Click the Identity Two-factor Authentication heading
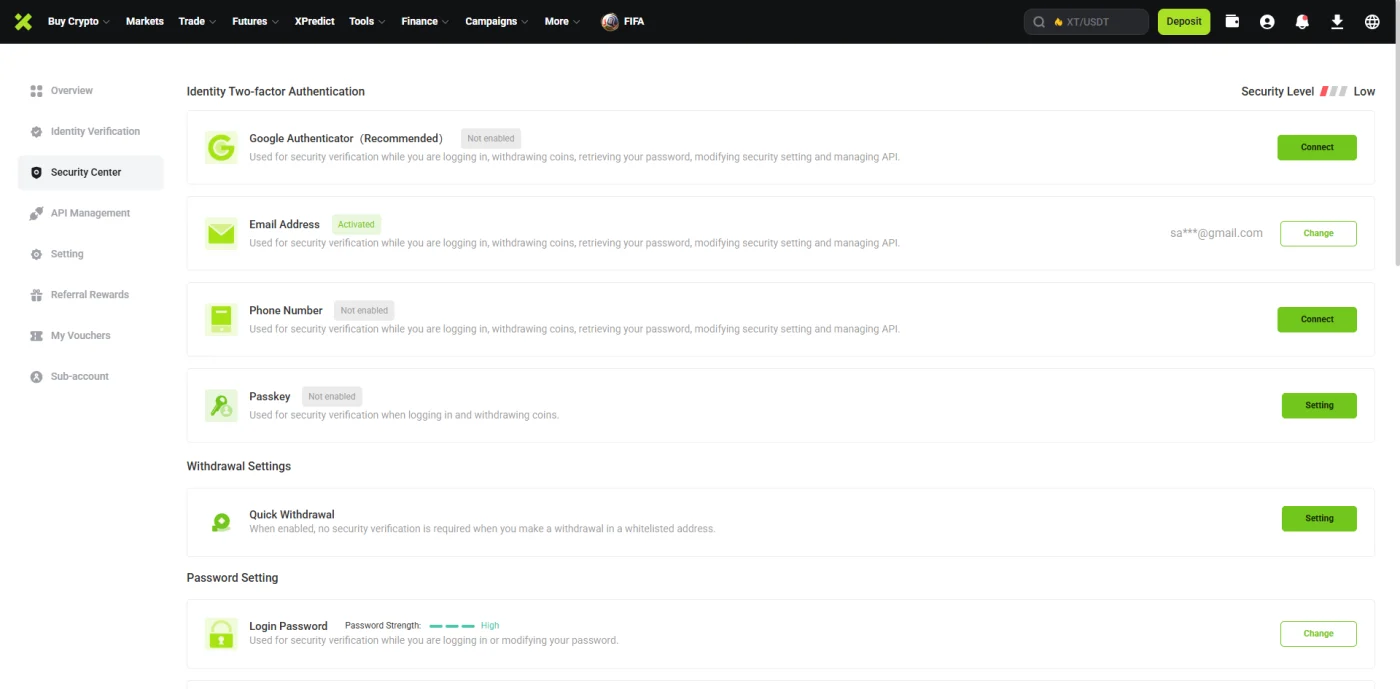1400x689 pixels. pyautogui.click(x=276, y=92)
